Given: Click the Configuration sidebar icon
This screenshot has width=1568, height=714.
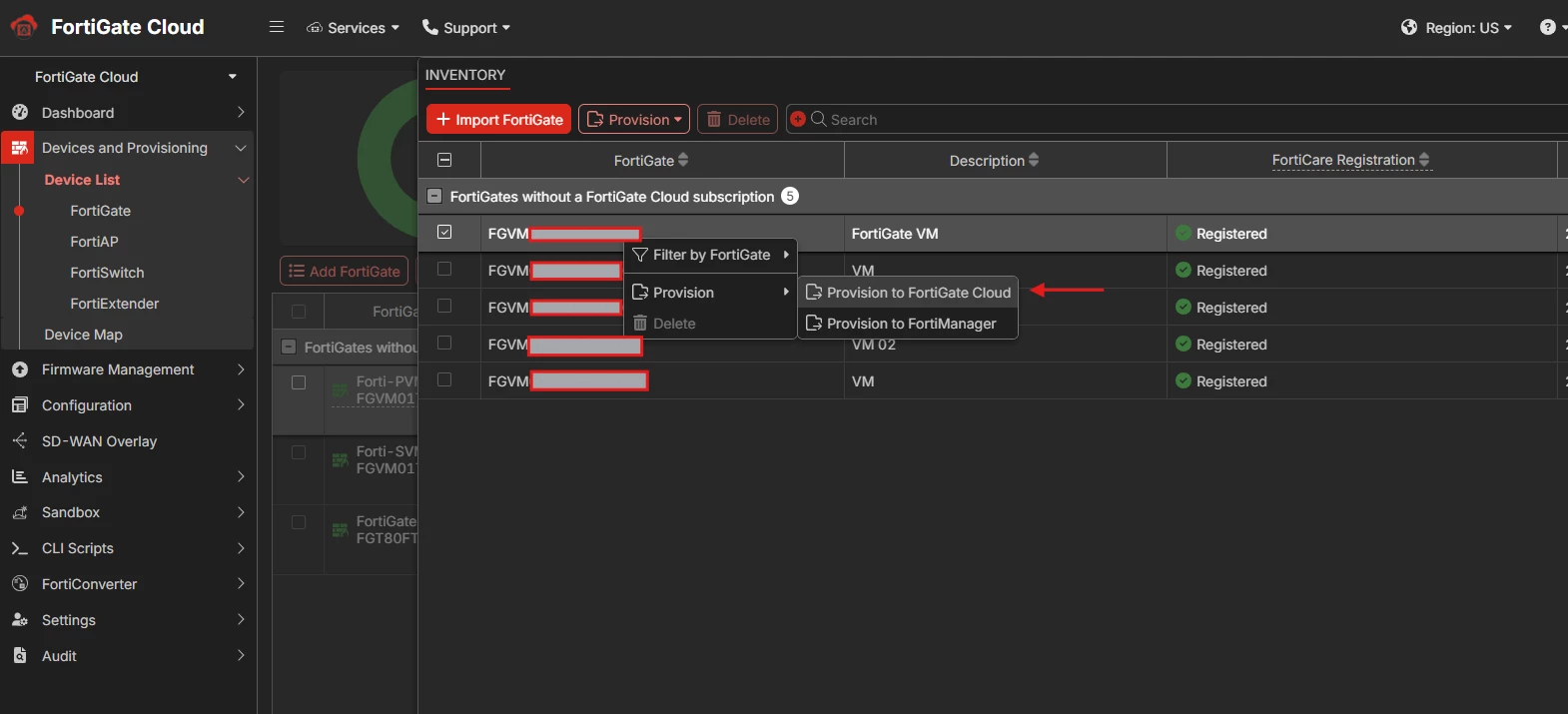Looking at the screenshot, I should point(19,405).
